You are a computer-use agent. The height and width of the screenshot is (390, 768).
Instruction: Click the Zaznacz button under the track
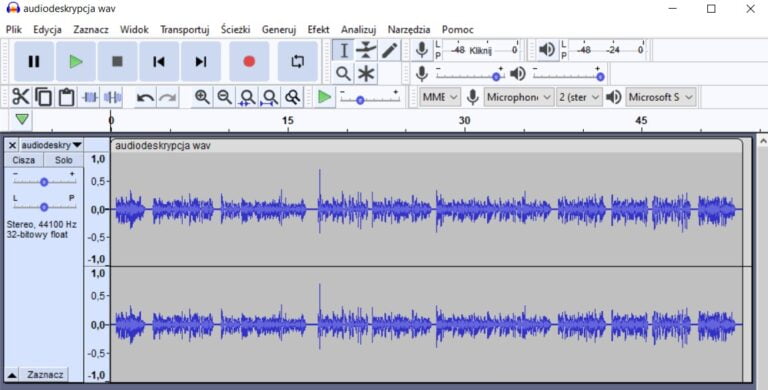pos(45,375)
